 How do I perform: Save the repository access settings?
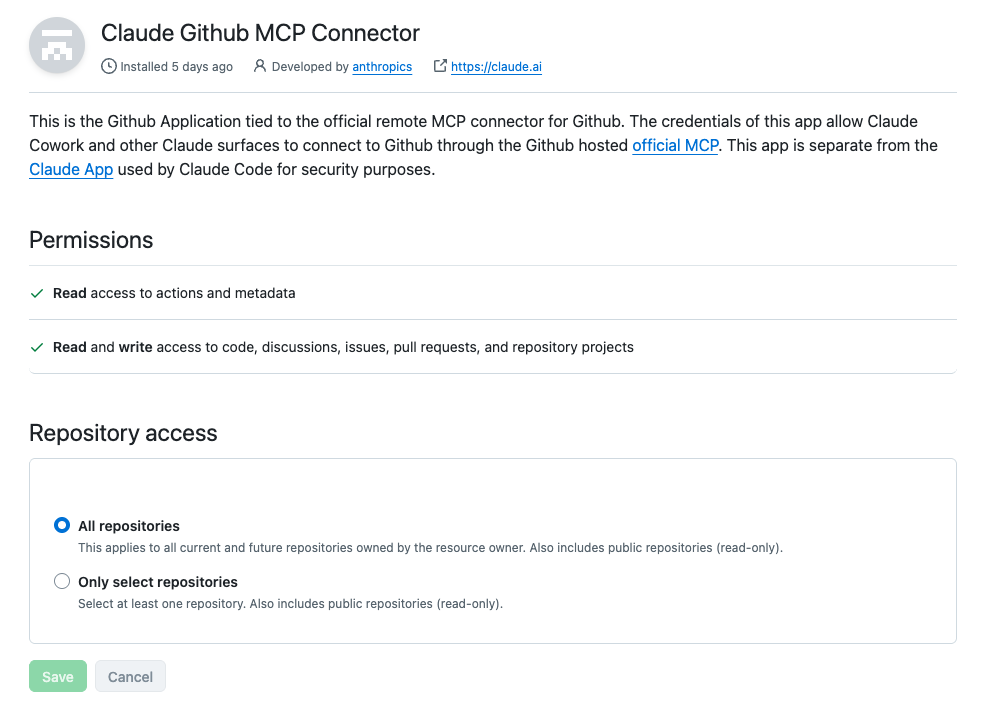tap(58, 677)
